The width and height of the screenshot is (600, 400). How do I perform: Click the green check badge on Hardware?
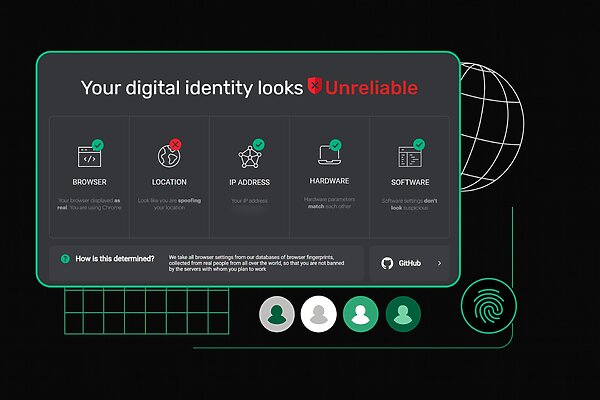point(337,145)
